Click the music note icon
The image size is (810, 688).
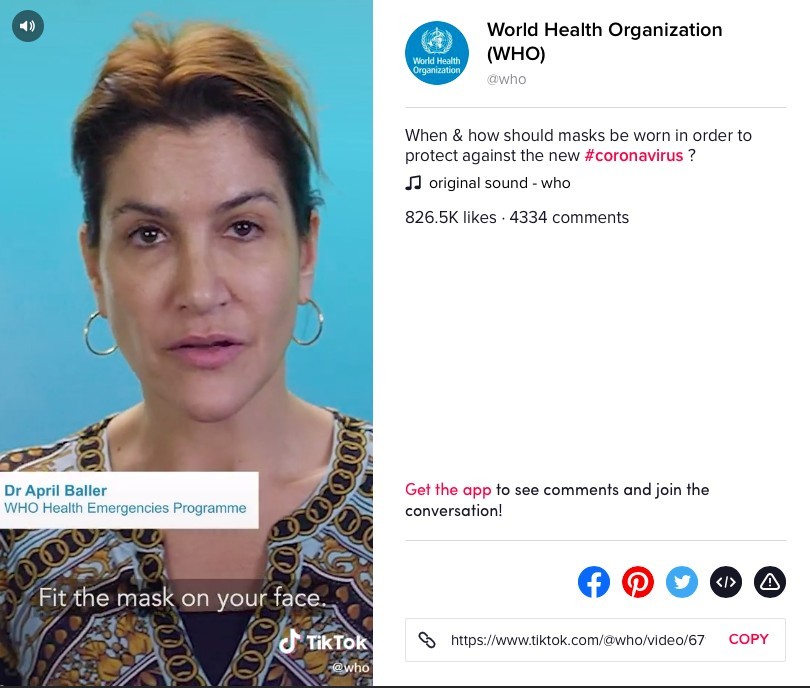pyautogui.click(x=413, y=183)
